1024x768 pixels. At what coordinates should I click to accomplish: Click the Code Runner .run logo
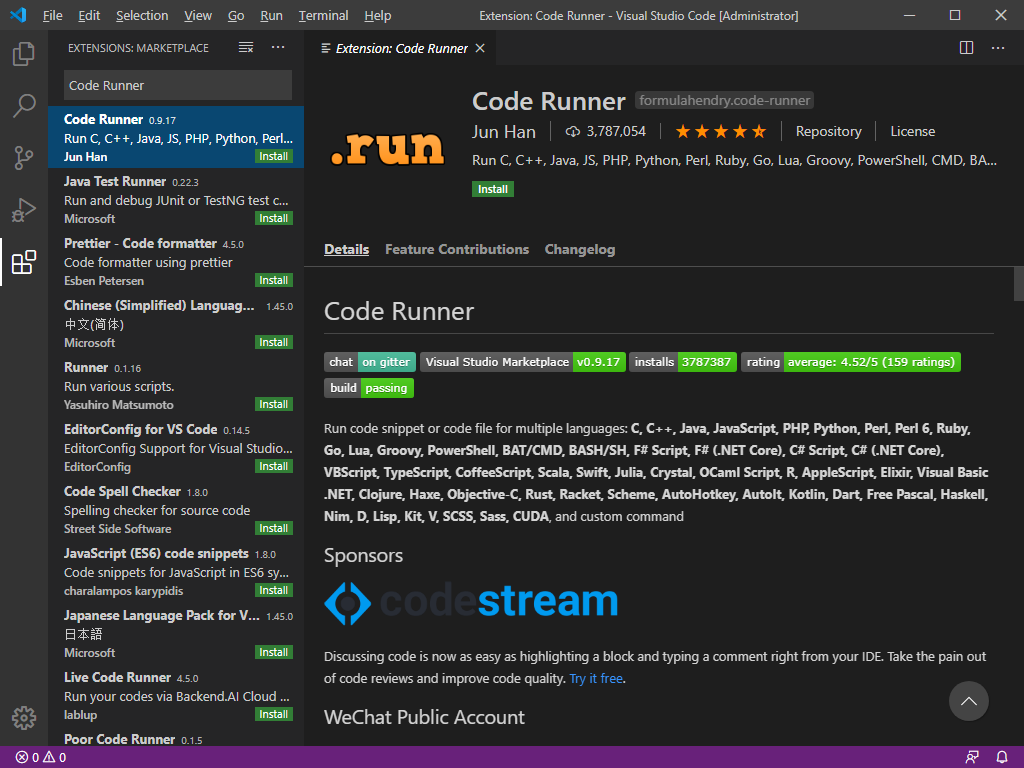pyautogui.click(x=387, y=148)
